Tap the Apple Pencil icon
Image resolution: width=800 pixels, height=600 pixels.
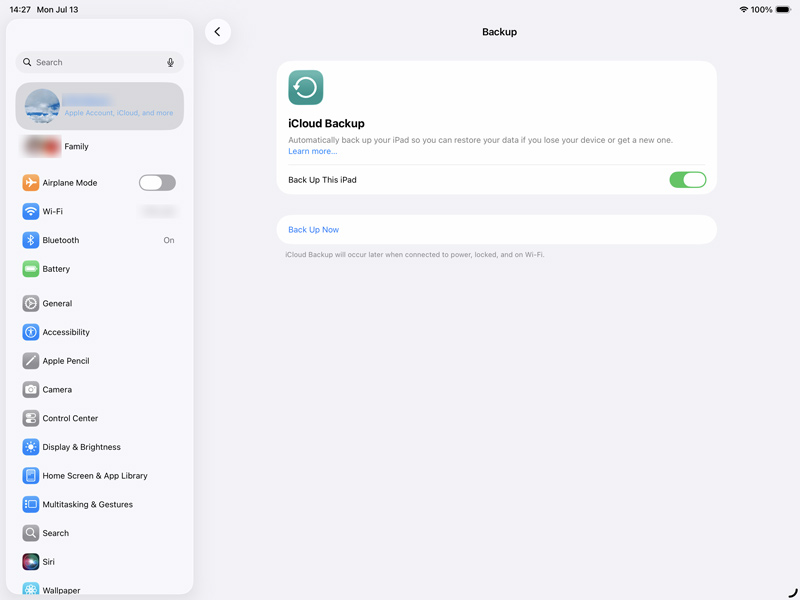(x=31, y=361)
